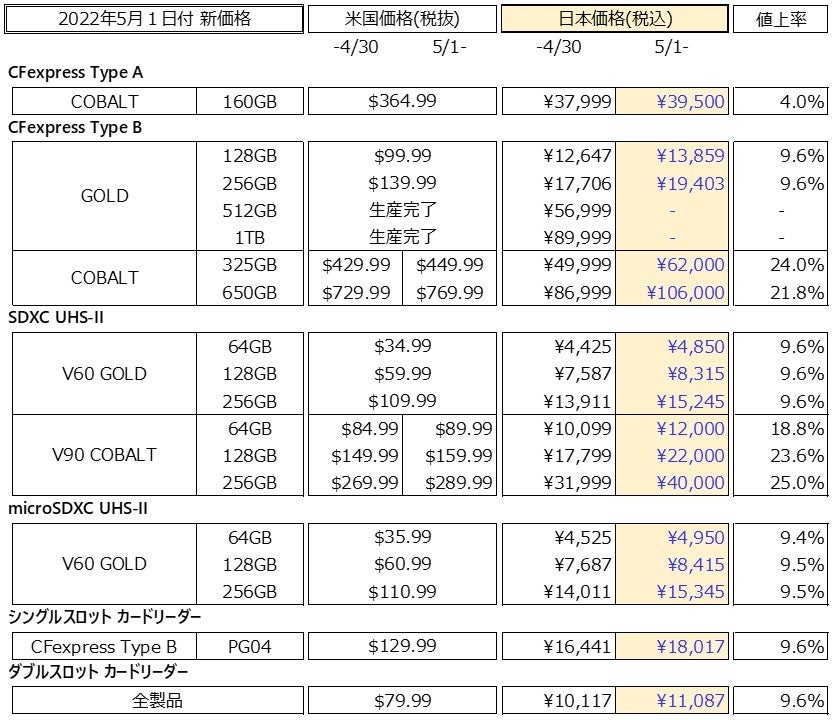Select the '$84.99' old US price
The height and width of the screenshot is (720, 834).
coord(370,429)
